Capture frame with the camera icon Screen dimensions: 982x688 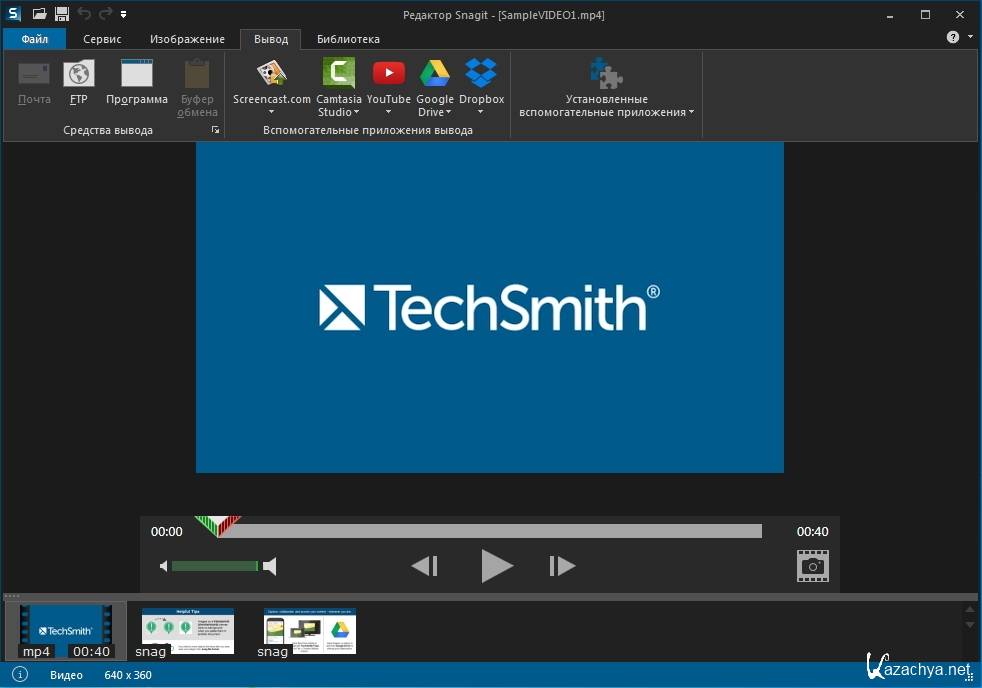pyautogui.click(x=812, y=566)
